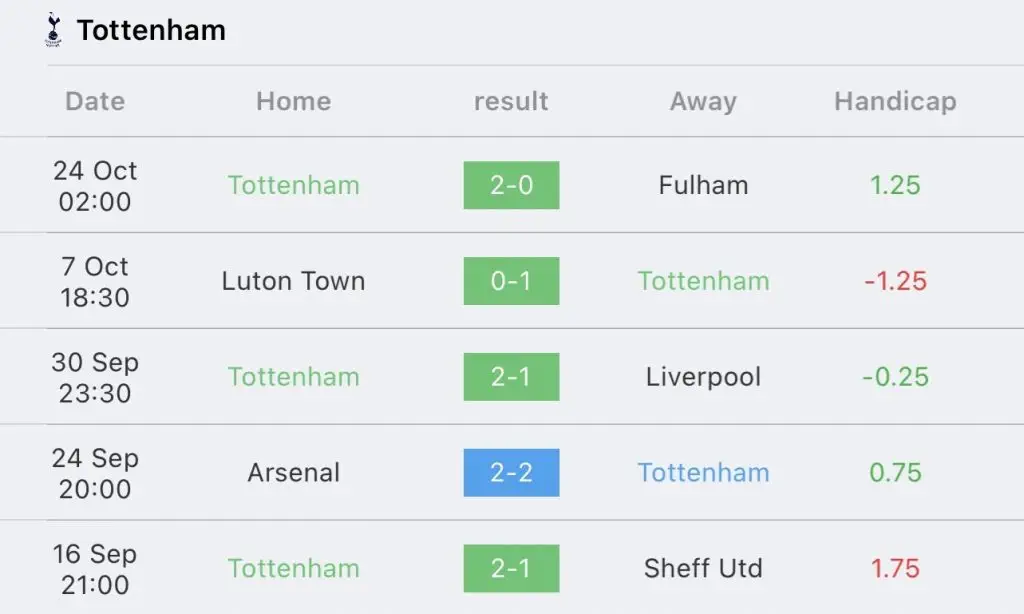The width and height of the screenshot is (1024, 614).
Task: Click the 2-1 result against Sheff Utd
Action: (511, 568)
